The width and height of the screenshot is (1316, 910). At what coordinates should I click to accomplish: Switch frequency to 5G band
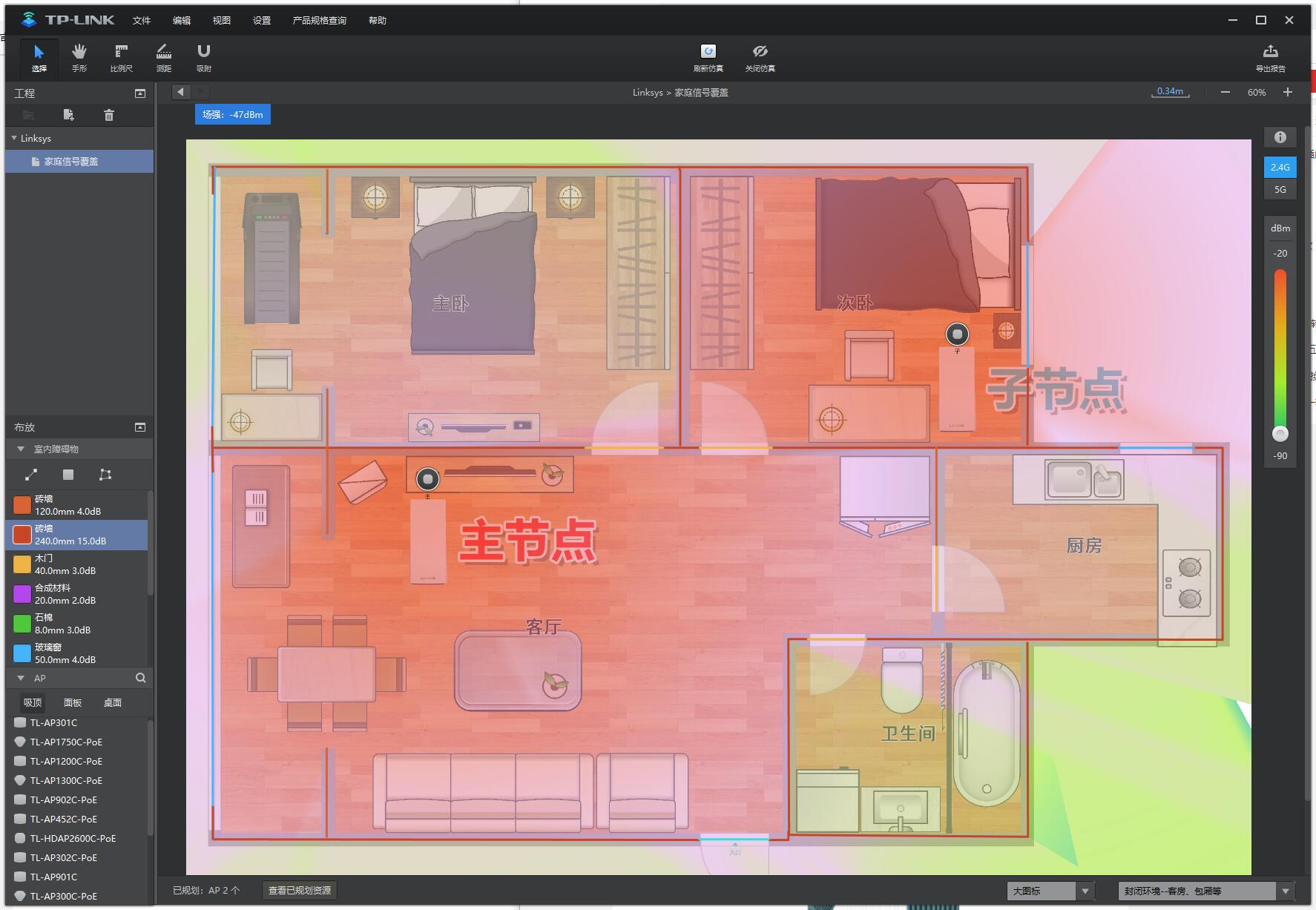(x=1280, y=190)
